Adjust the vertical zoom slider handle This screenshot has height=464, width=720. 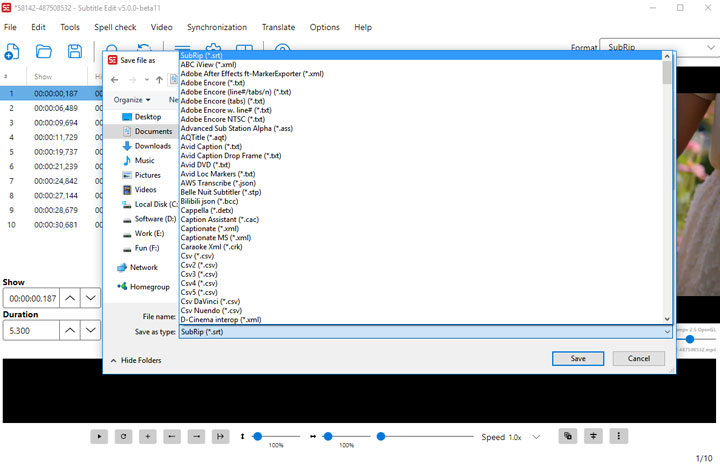click(258, 436)
